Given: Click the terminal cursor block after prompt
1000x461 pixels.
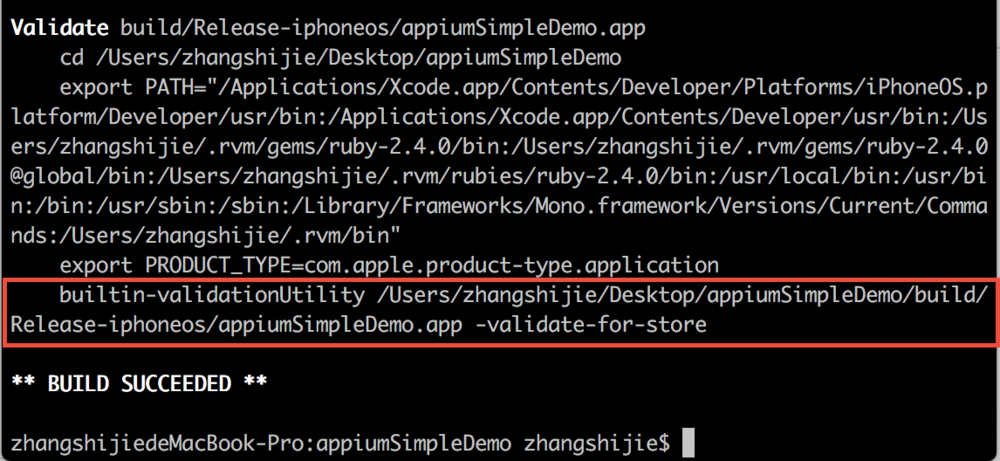Looking at the screenshot, I should pos(688,443).
